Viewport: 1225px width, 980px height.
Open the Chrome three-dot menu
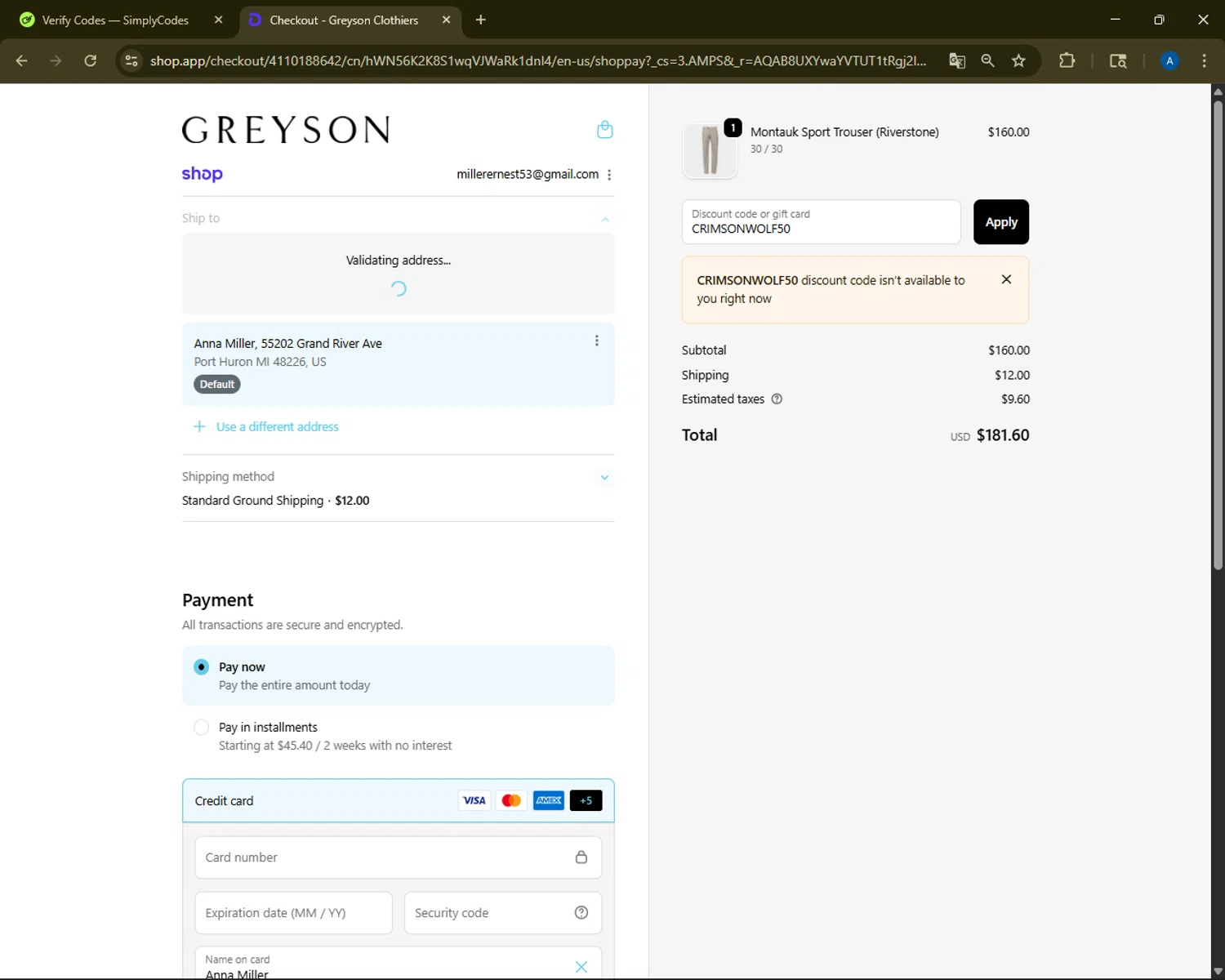click(x=1205, y=60)
